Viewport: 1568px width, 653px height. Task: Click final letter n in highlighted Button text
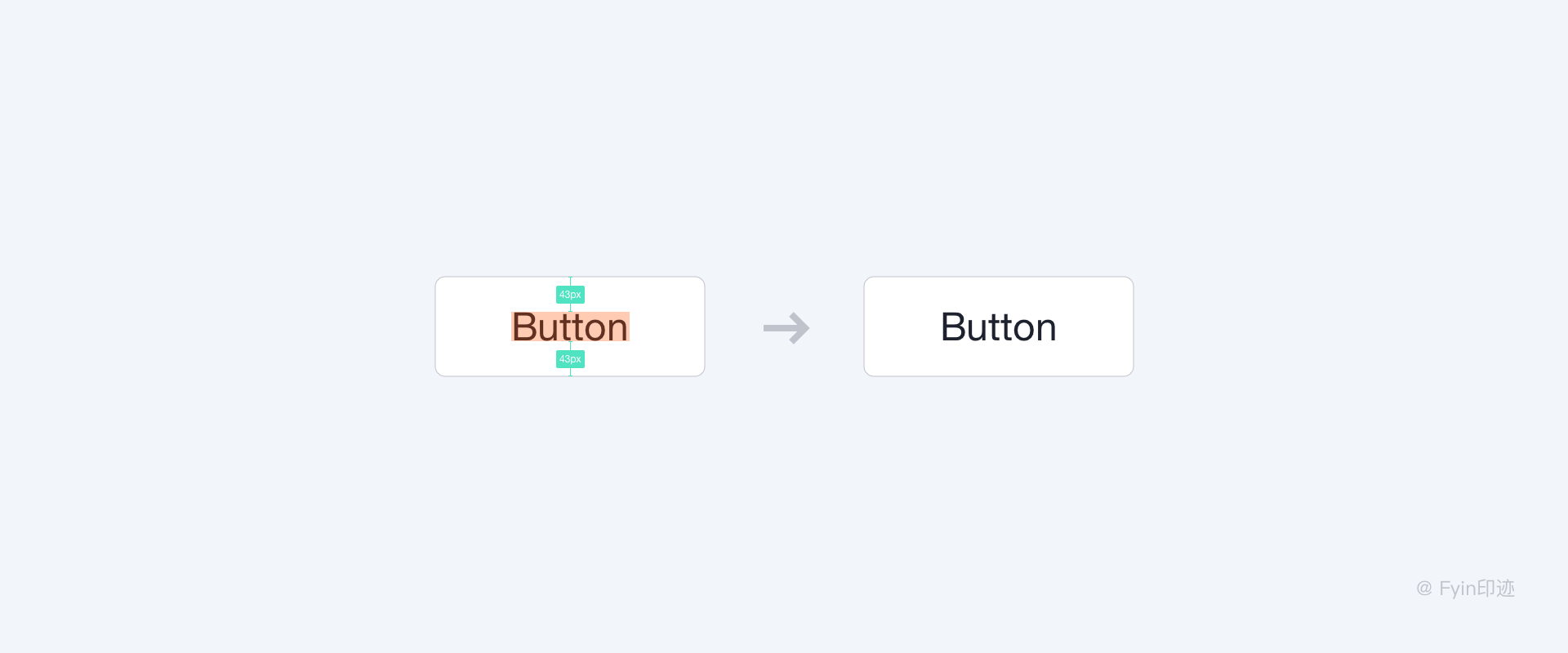tap(618, 331)
